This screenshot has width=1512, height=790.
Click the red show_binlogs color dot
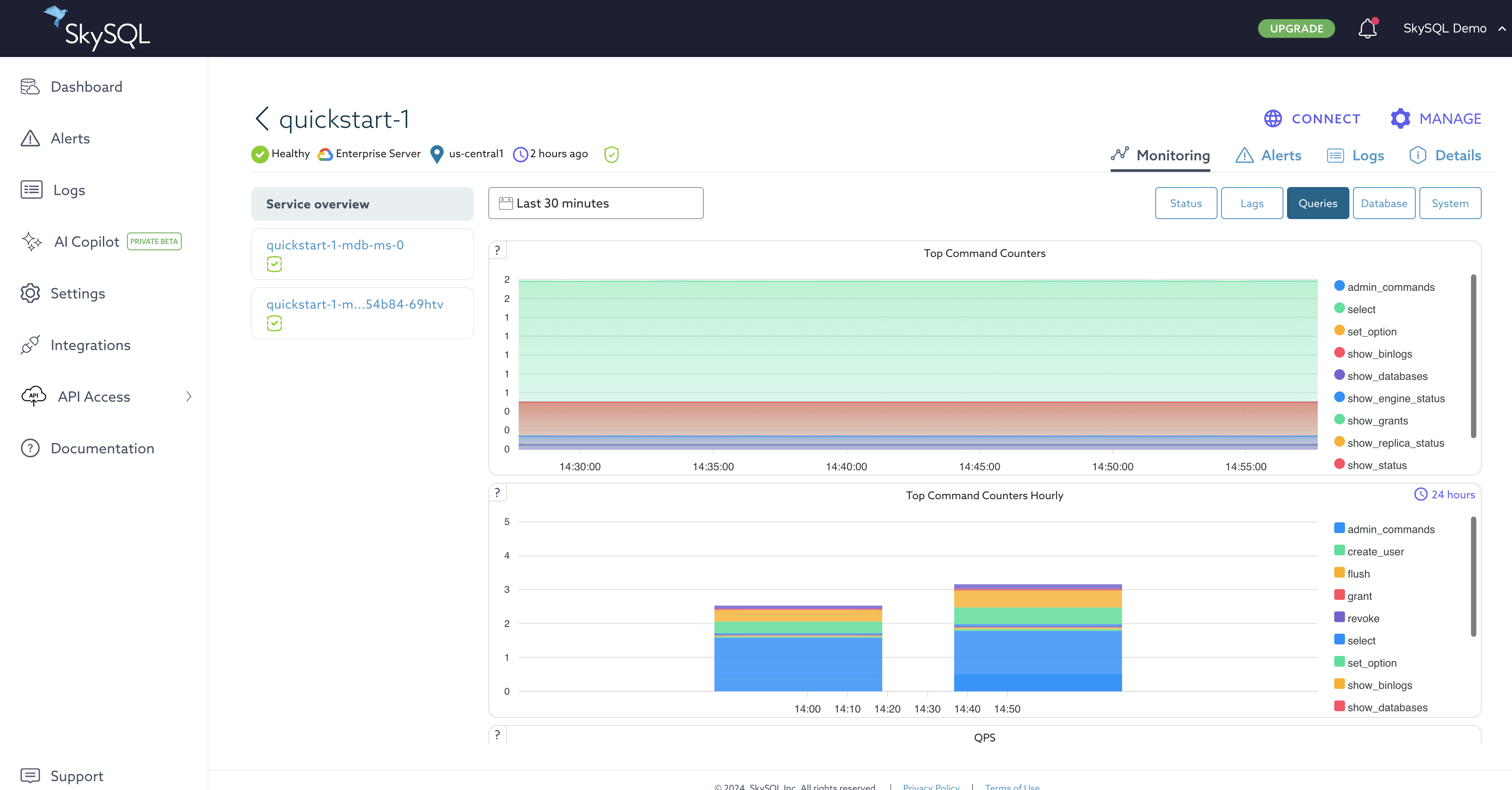1339,353
